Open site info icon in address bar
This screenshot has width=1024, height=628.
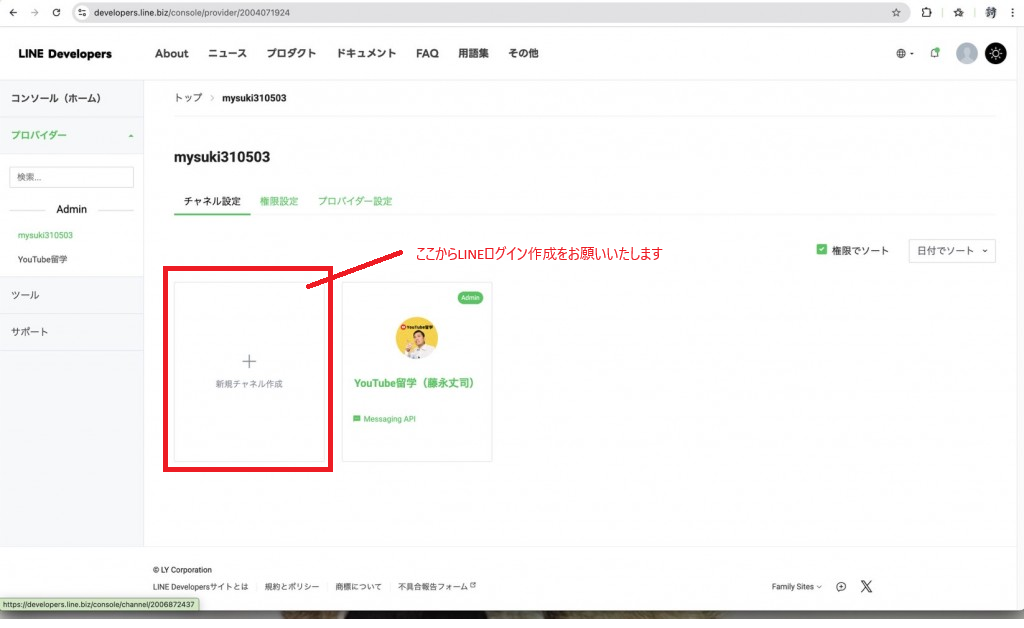(82, 12)
